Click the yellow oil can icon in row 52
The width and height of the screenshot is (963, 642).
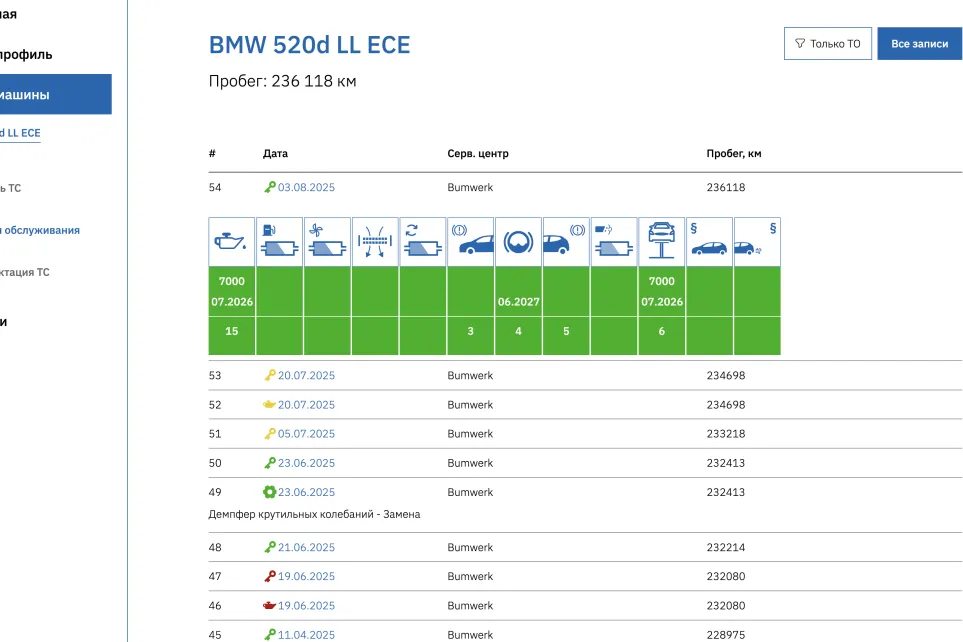(269, 404)
